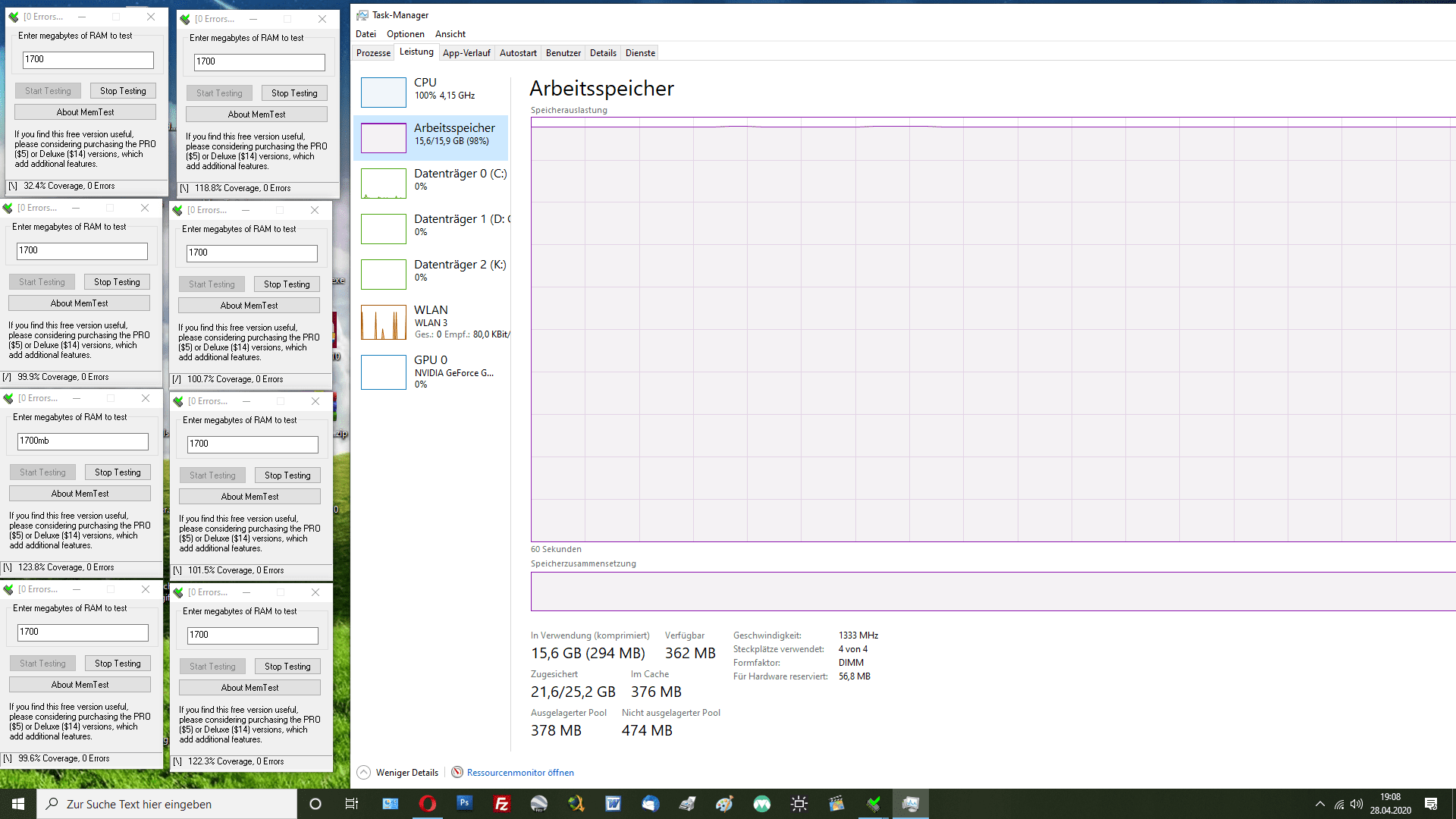This screenshot has width=1456, height=819.
Task: Open Microsoft Word from taskbar
Action: coord(613,804)
